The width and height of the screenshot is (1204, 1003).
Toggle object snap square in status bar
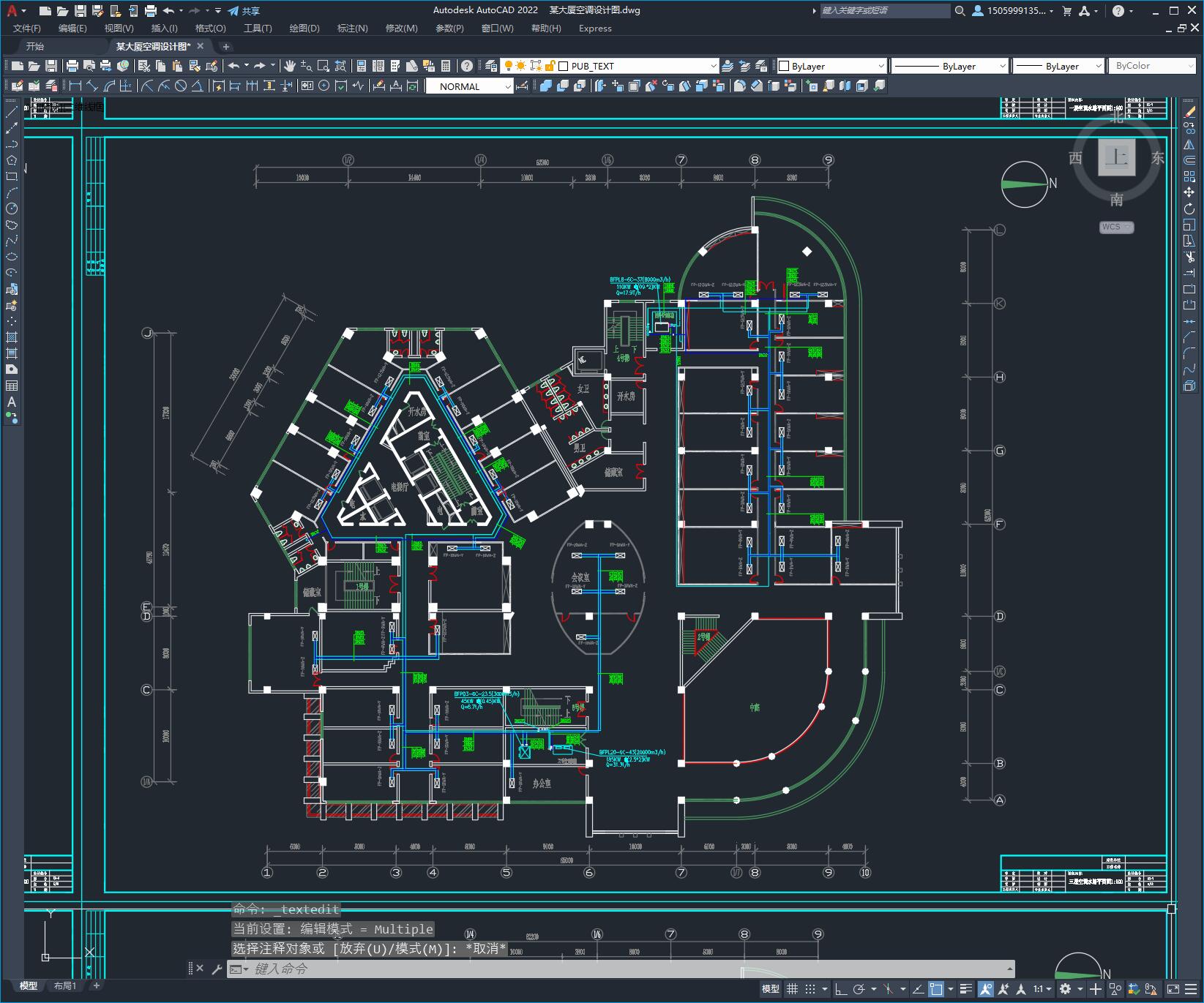[936, 989]
